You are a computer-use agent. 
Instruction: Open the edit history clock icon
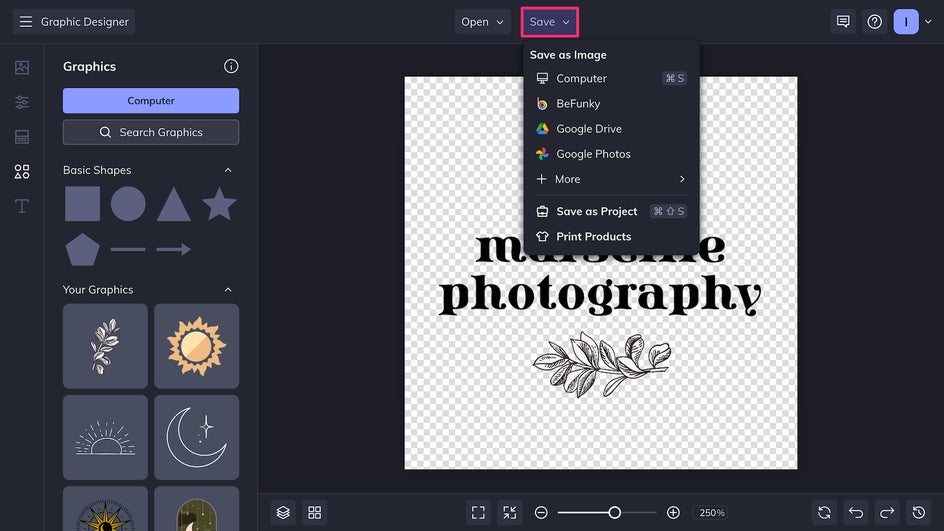[919, 512]
